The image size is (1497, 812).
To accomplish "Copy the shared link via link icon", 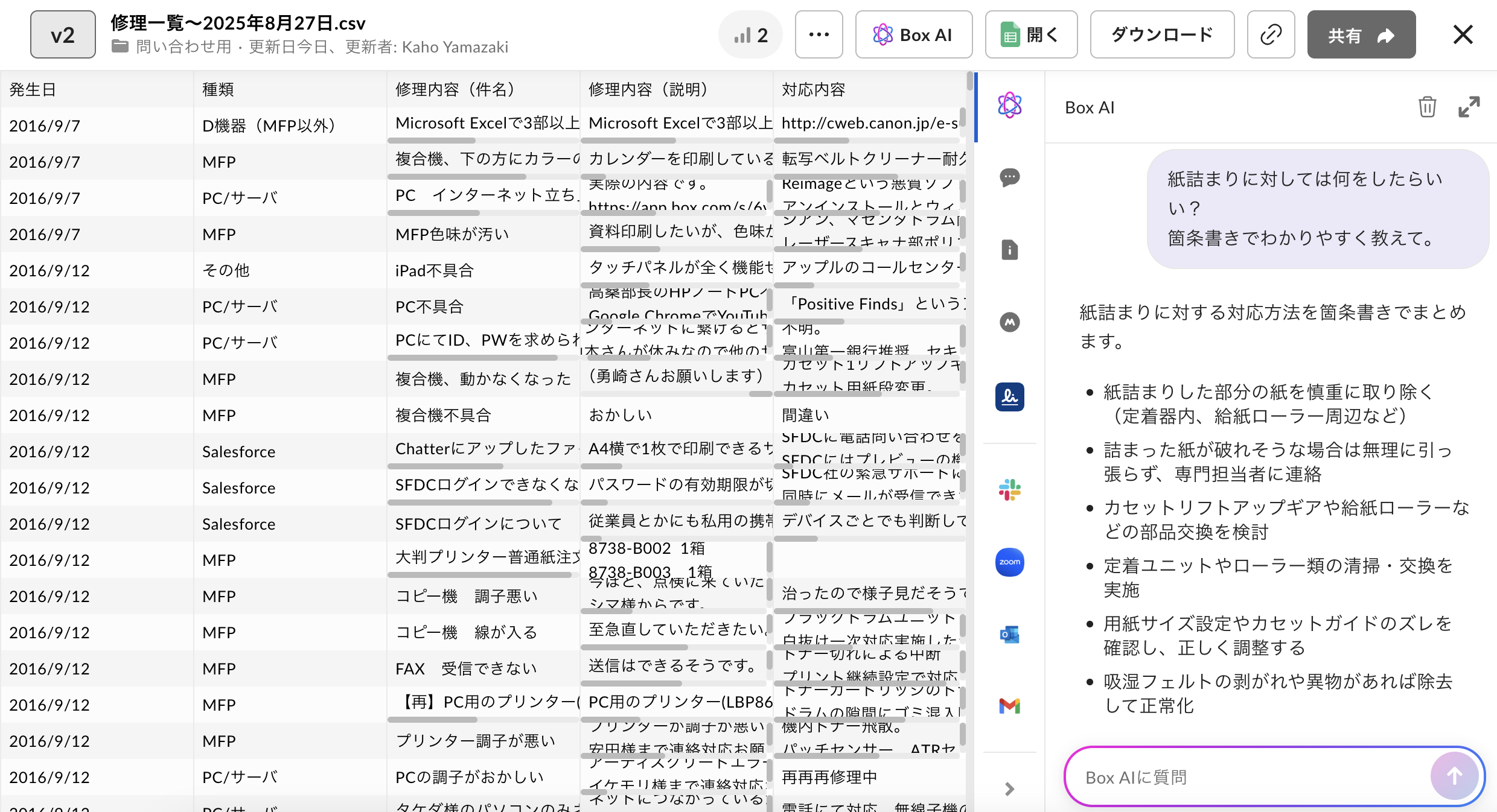I will pos(1271,34).
